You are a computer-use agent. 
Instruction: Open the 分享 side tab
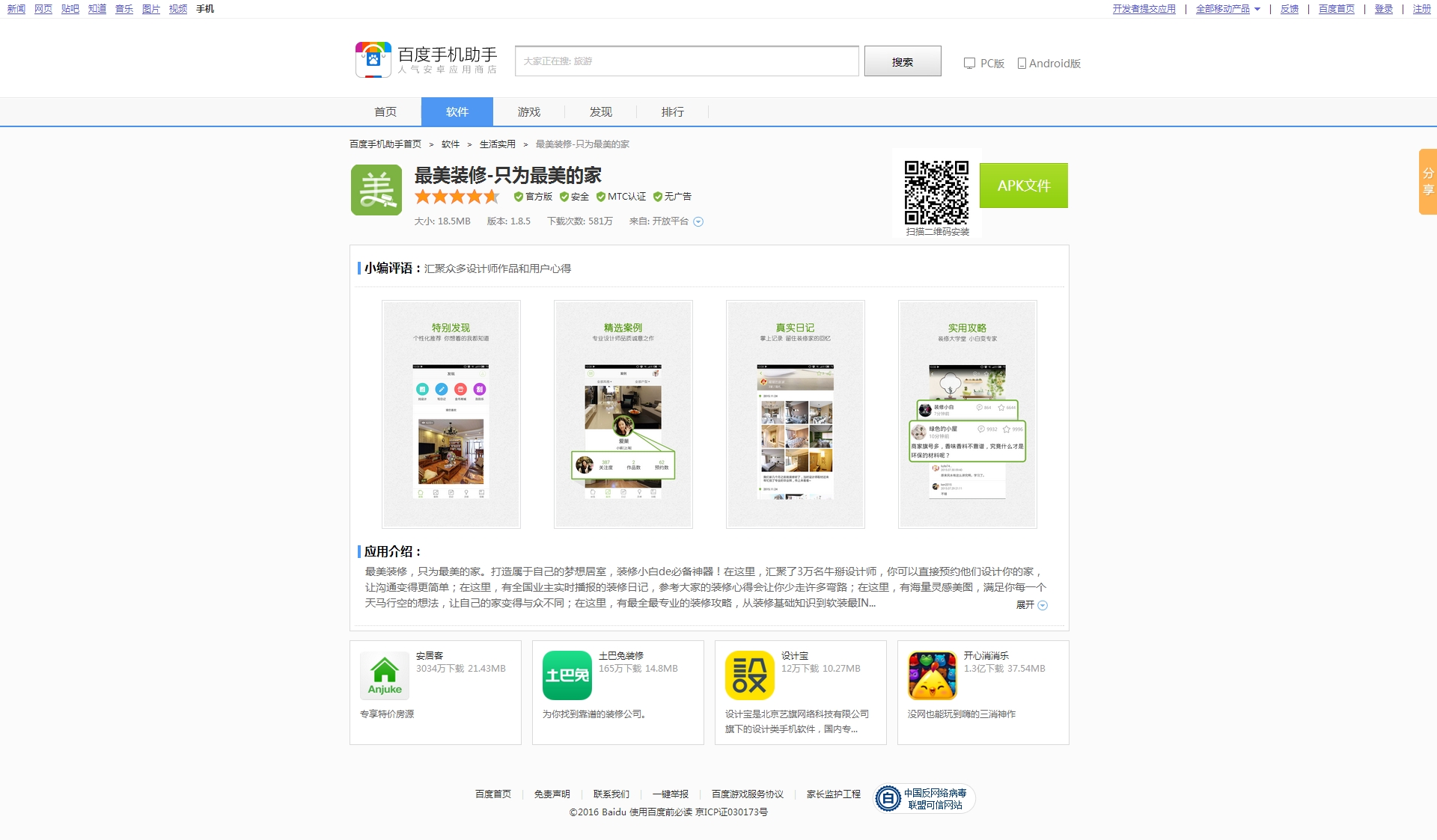point(1428,182)
